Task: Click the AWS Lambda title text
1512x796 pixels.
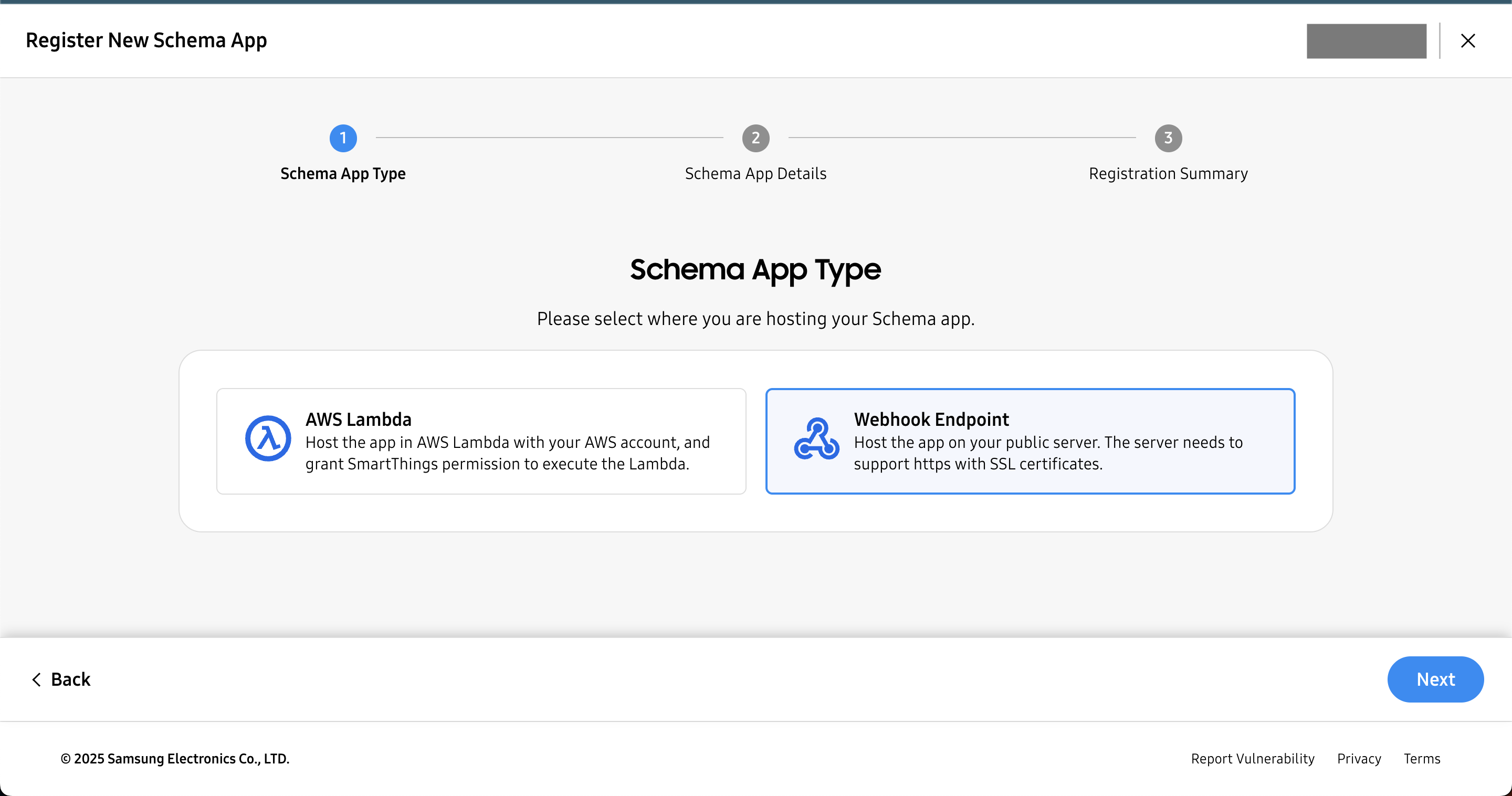Action: coord(359,420)
